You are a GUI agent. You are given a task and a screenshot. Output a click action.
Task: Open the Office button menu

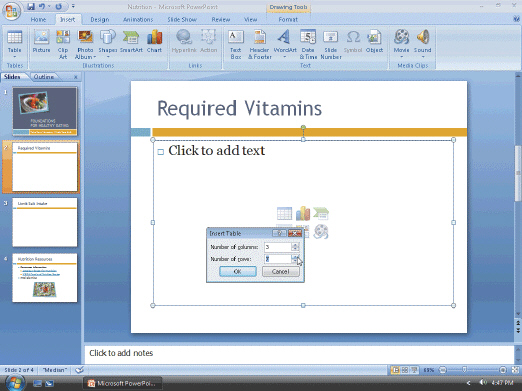[x=11, y=11]
